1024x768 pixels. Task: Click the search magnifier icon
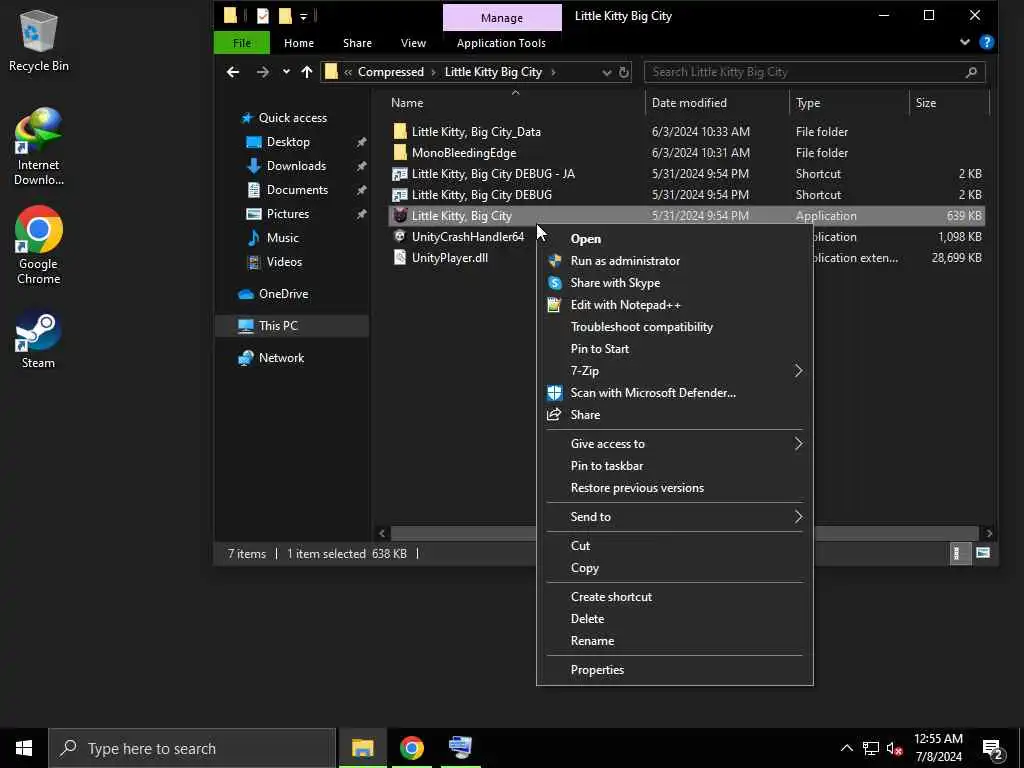pos(971,72)
